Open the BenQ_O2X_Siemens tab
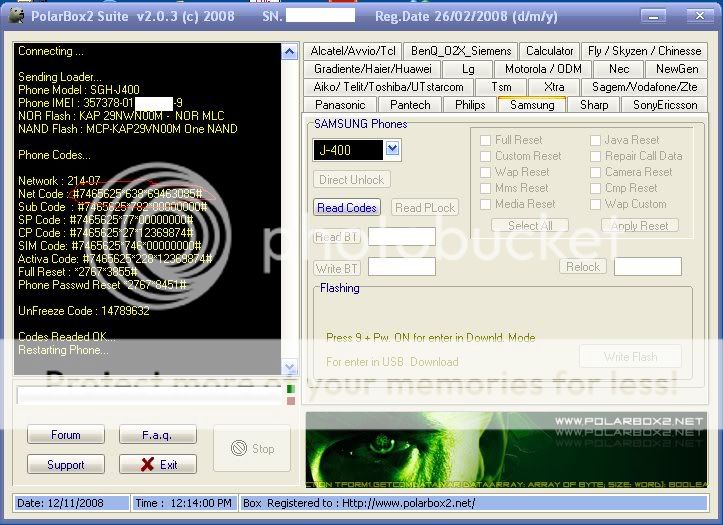 click(461, 51)
